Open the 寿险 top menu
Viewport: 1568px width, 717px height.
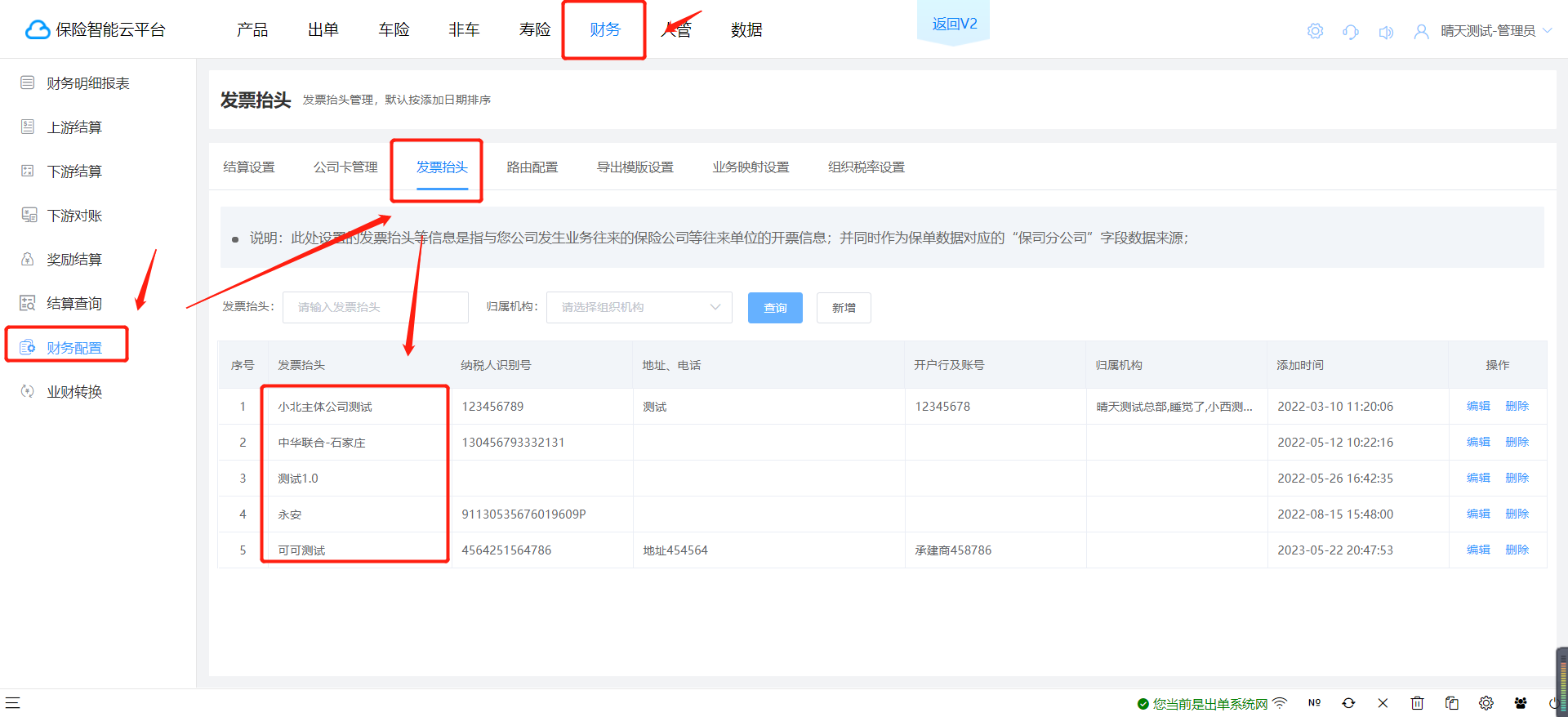[535, 30]
